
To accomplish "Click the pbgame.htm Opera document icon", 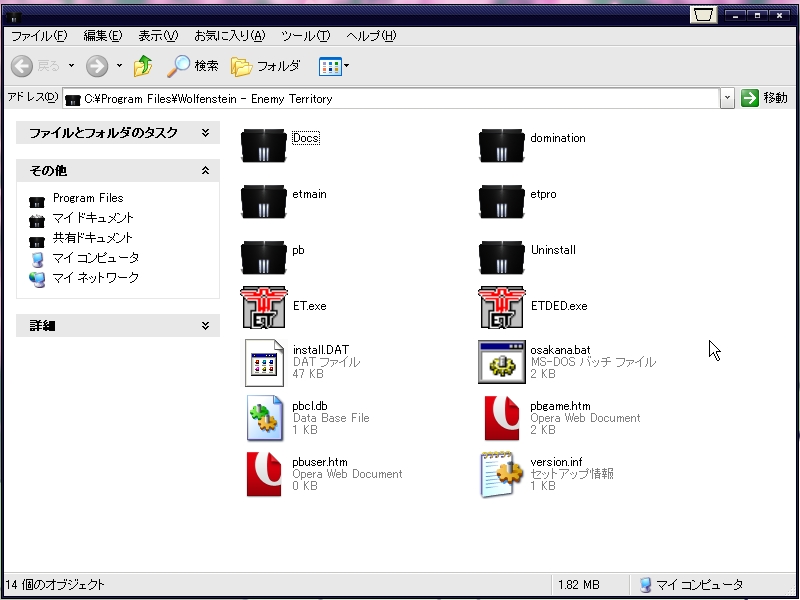I will (x=502, y=418).
